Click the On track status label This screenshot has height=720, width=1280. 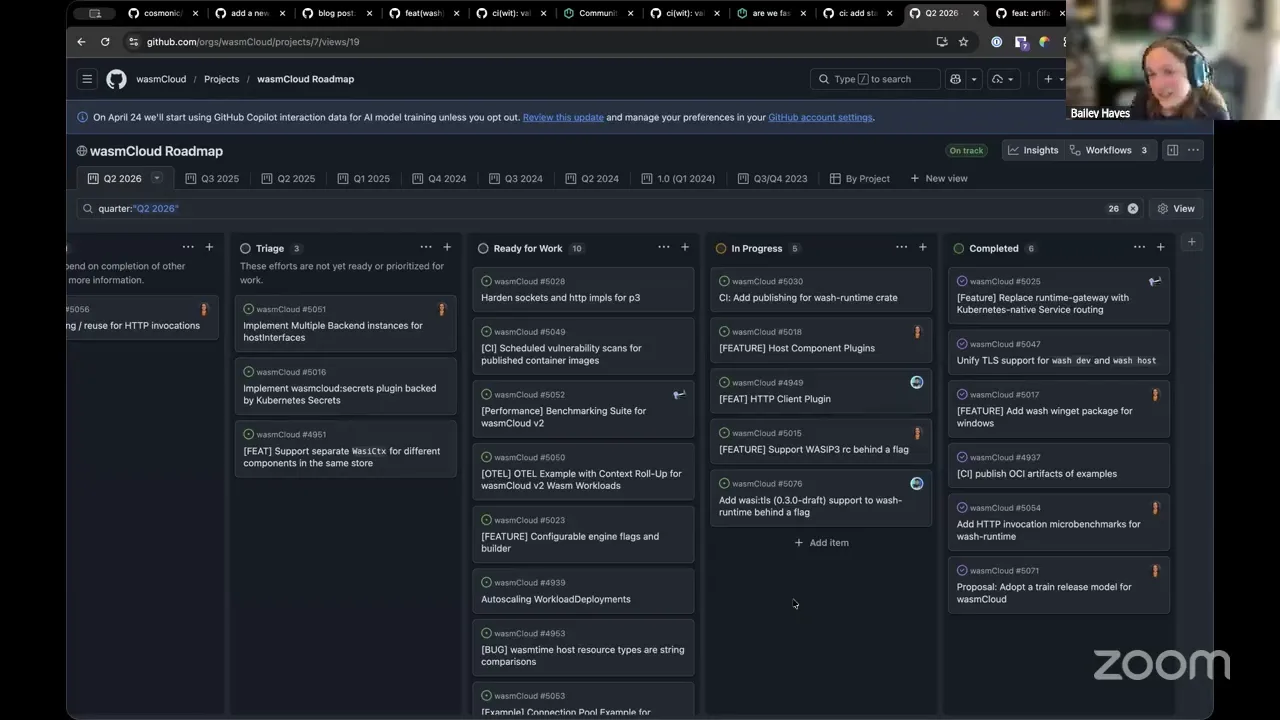[x=966, y=151]
